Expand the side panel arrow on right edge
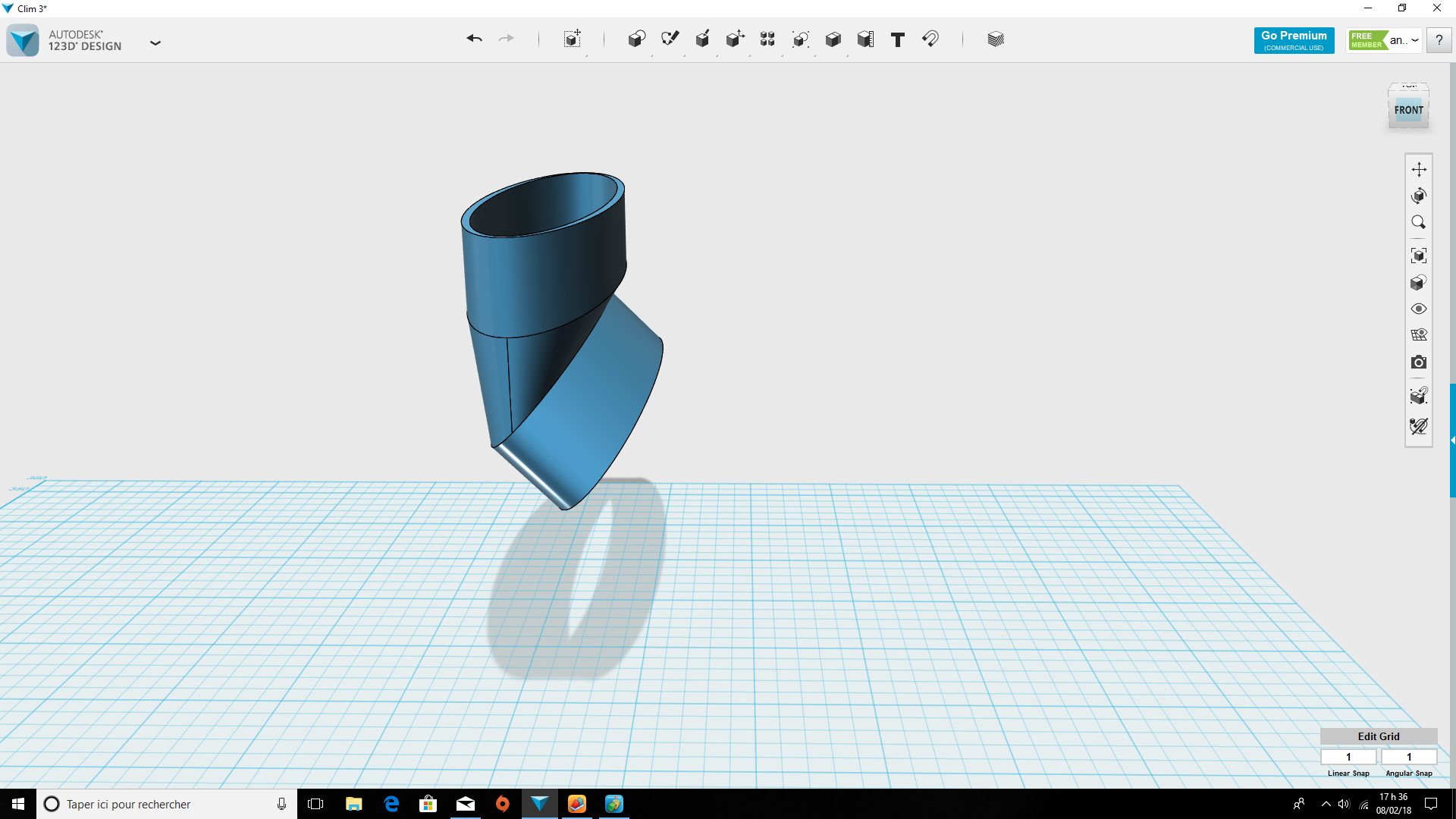The image size is (1456, 819). pyautogui.click(x=1452, y=440)
